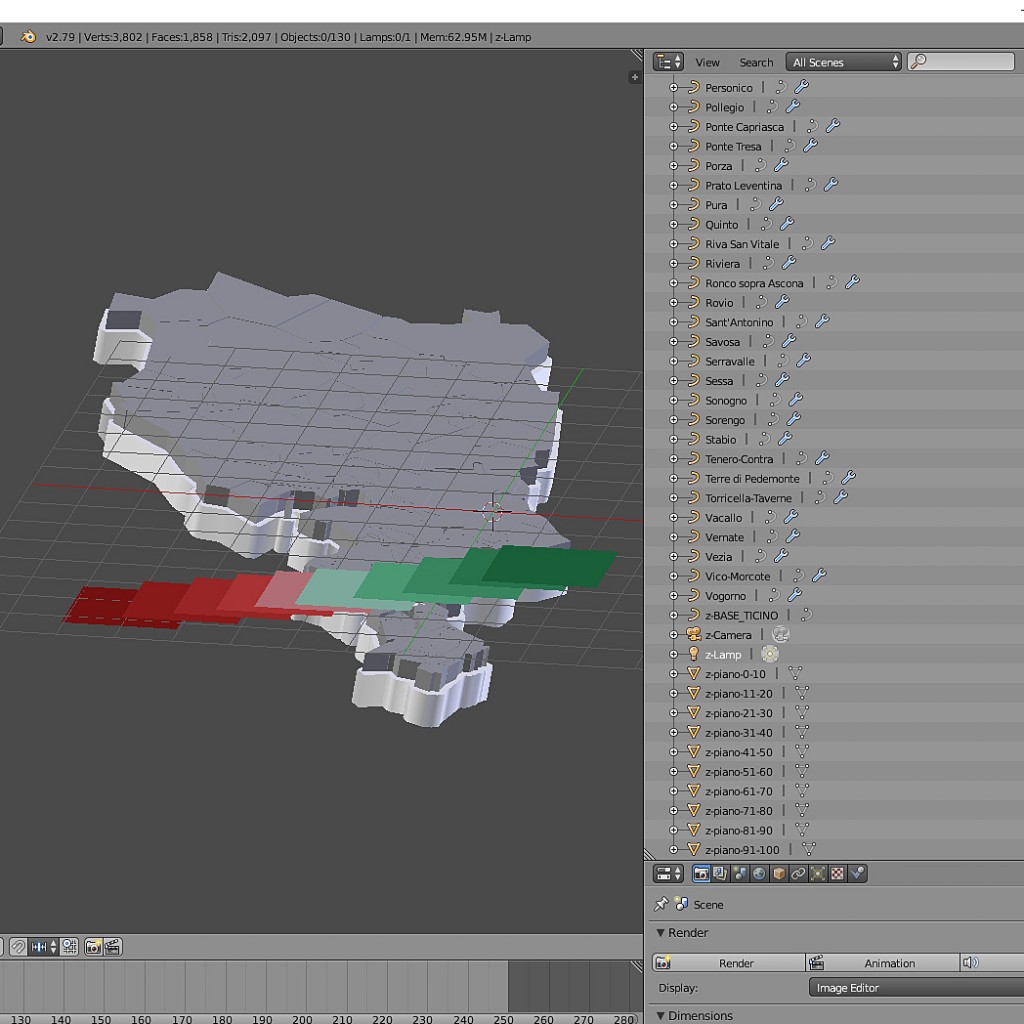The width and height of the screenshot is (1024, 1024).
Task: Select the Texture checker icon in properties header
Action: (838, 874)
